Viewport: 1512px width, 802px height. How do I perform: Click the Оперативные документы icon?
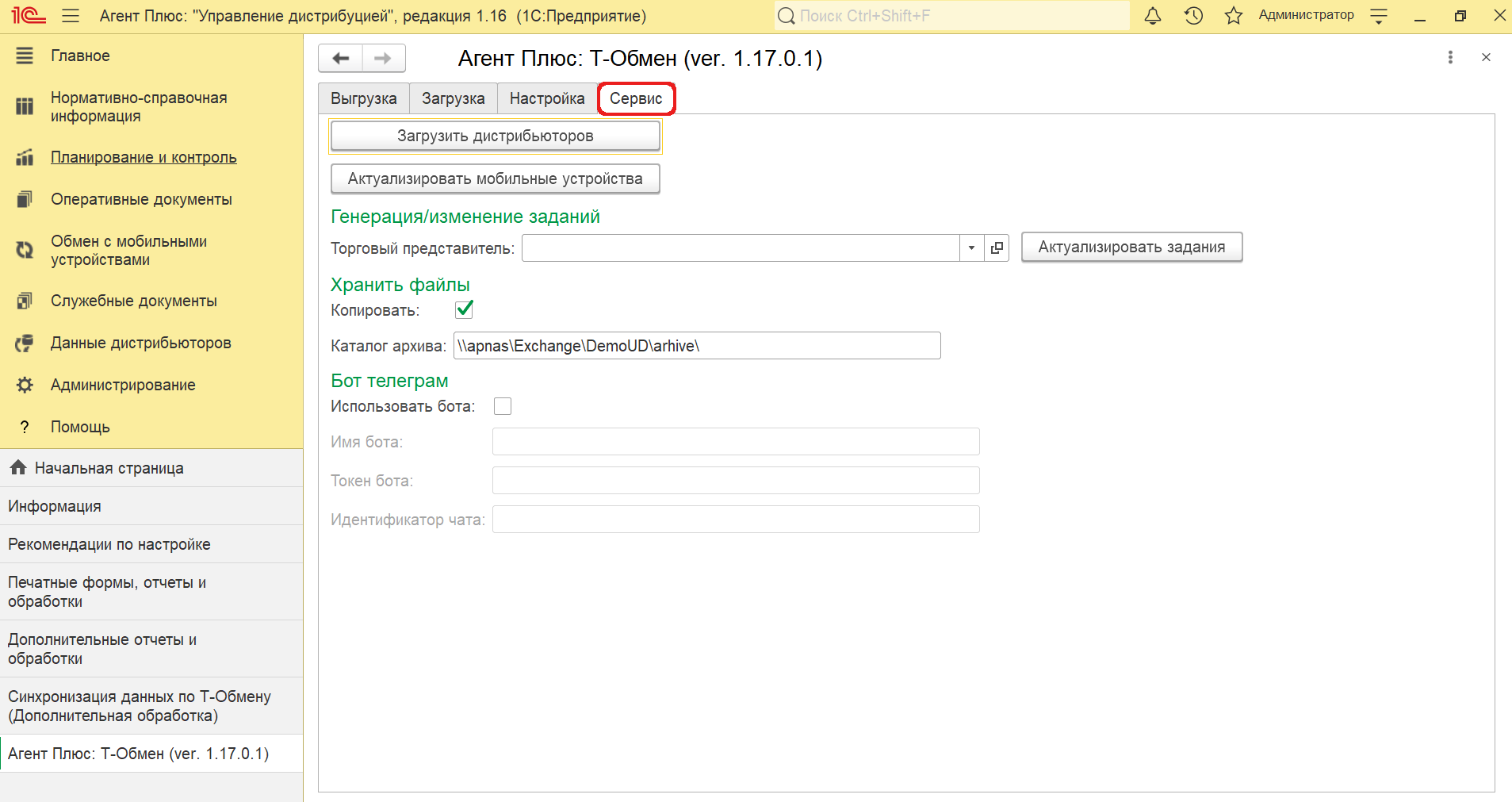pos(25,199)
